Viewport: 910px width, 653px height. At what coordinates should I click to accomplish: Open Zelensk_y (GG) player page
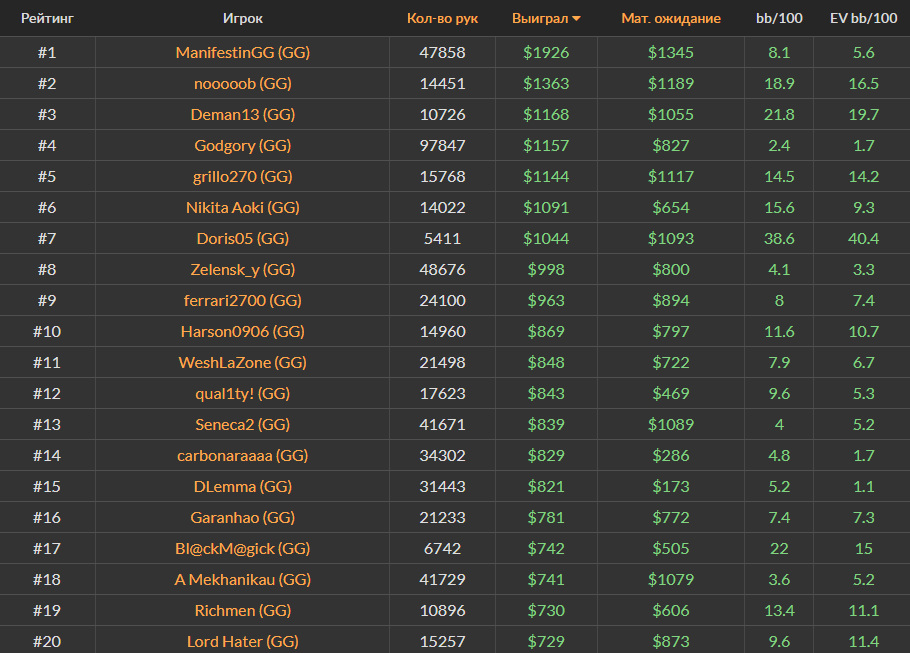(x=243, y=269)
